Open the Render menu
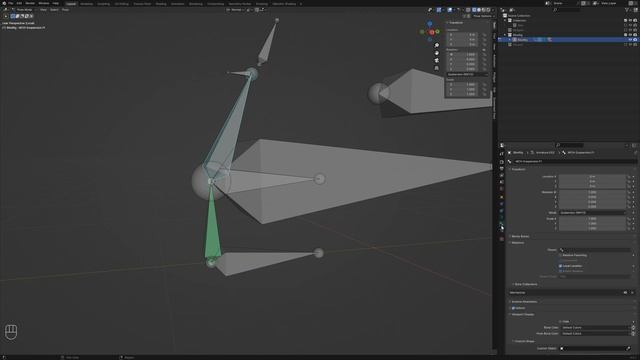 pos(30,3)
